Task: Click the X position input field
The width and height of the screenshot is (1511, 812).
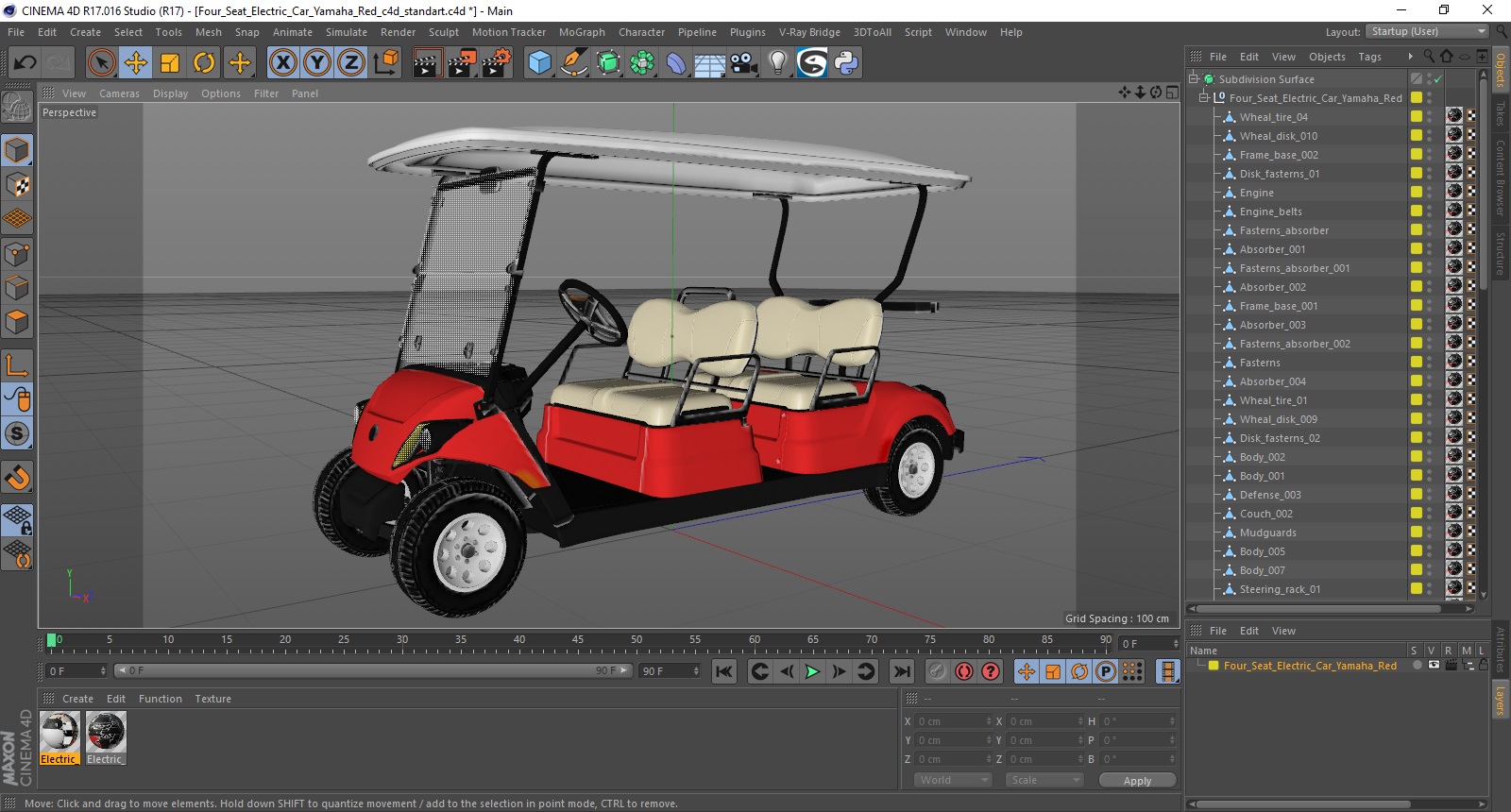Action: (x=953, y=721)
